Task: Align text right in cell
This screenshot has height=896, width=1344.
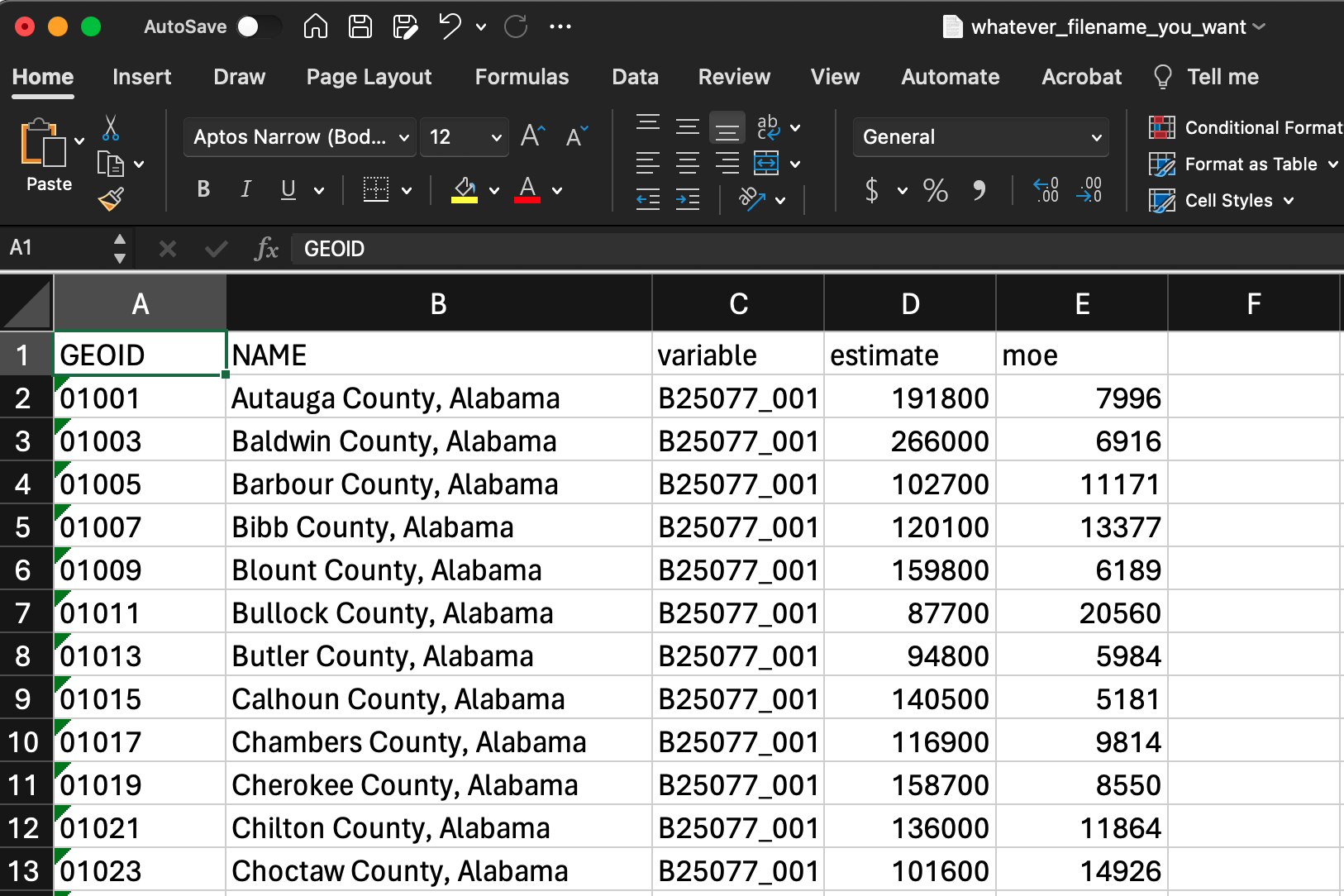Action: click(x=727, y=163)
